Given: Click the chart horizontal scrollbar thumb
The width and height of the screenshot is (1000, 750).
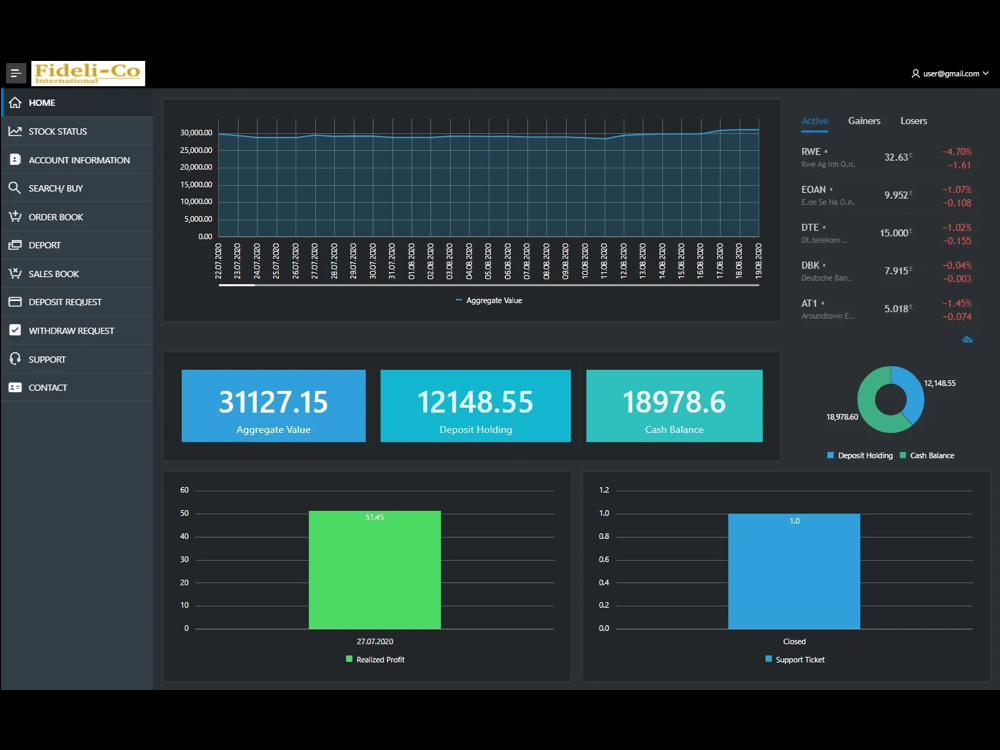Looking at the screenshot, I should coord(237,285).
